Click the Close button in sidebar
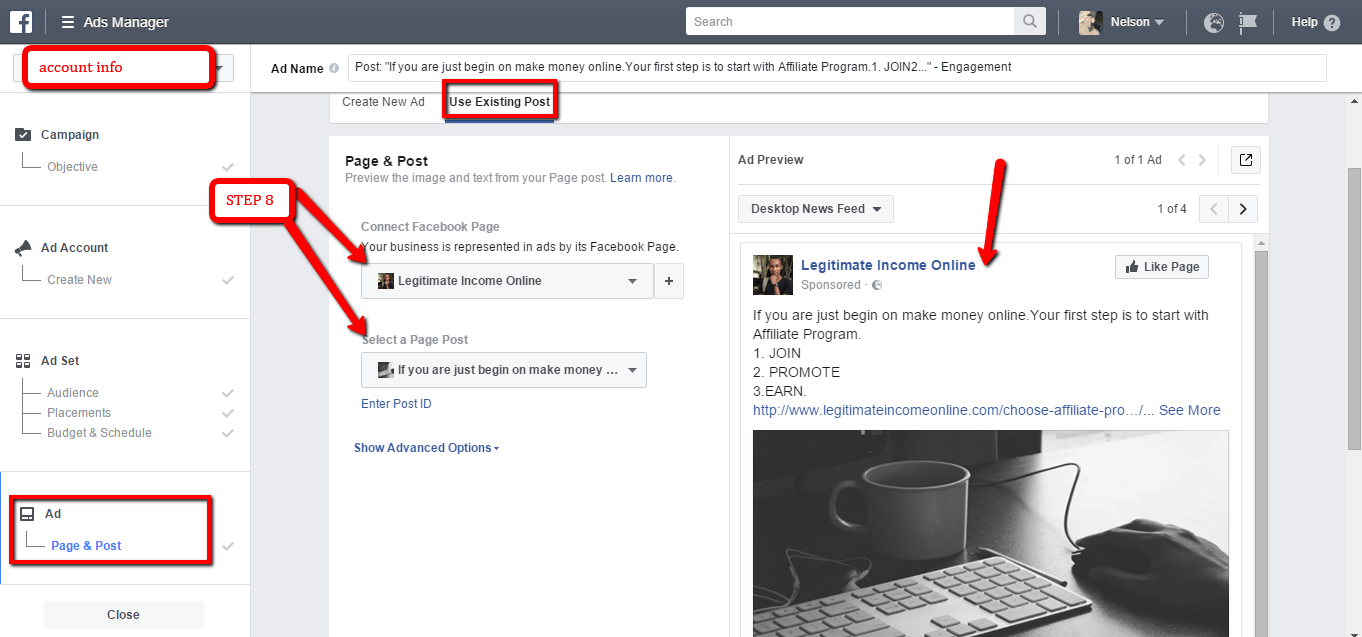Screen dimensions: 1362x637 click(124, 615)
